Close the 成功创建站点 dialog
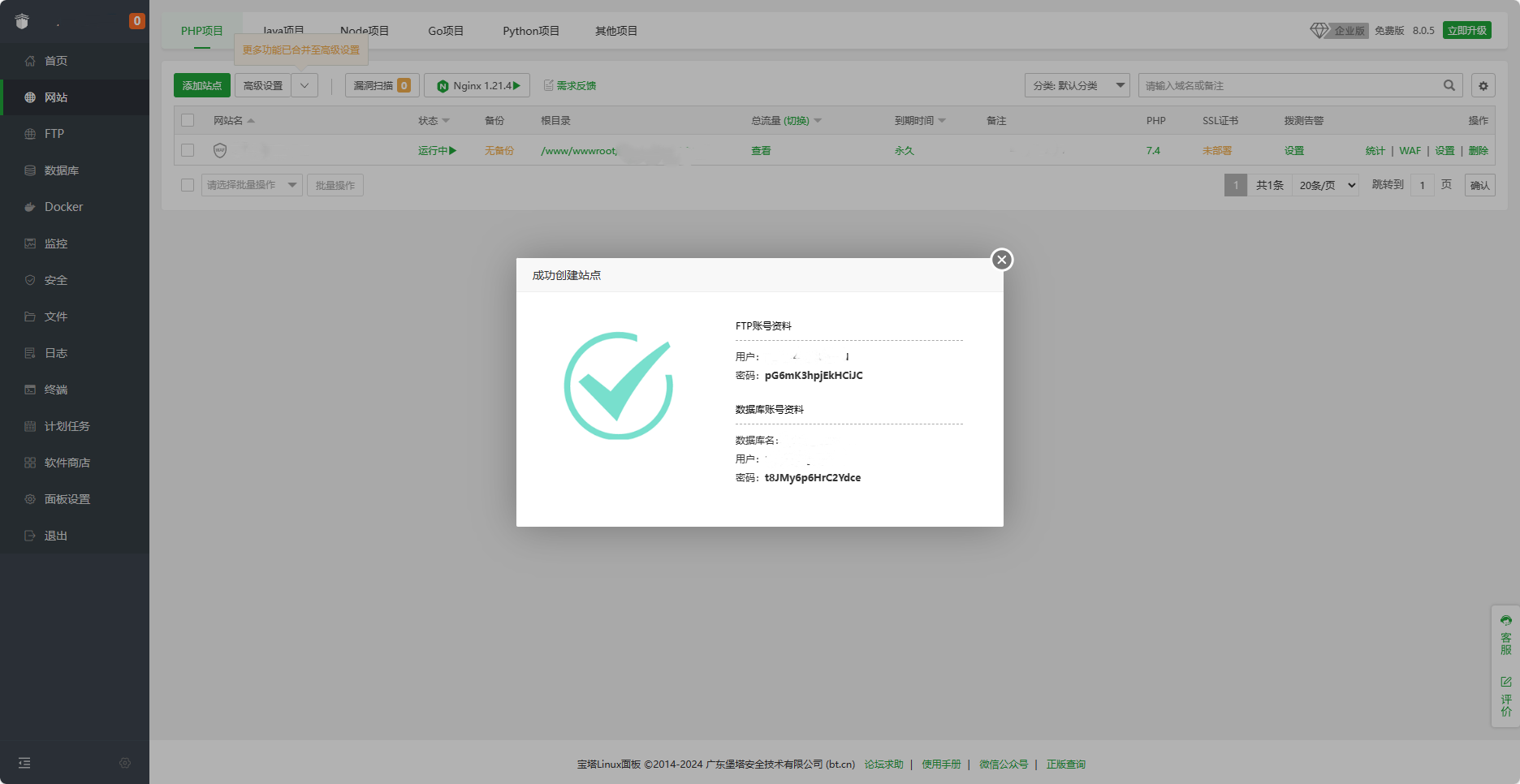 coord(1002,260)
